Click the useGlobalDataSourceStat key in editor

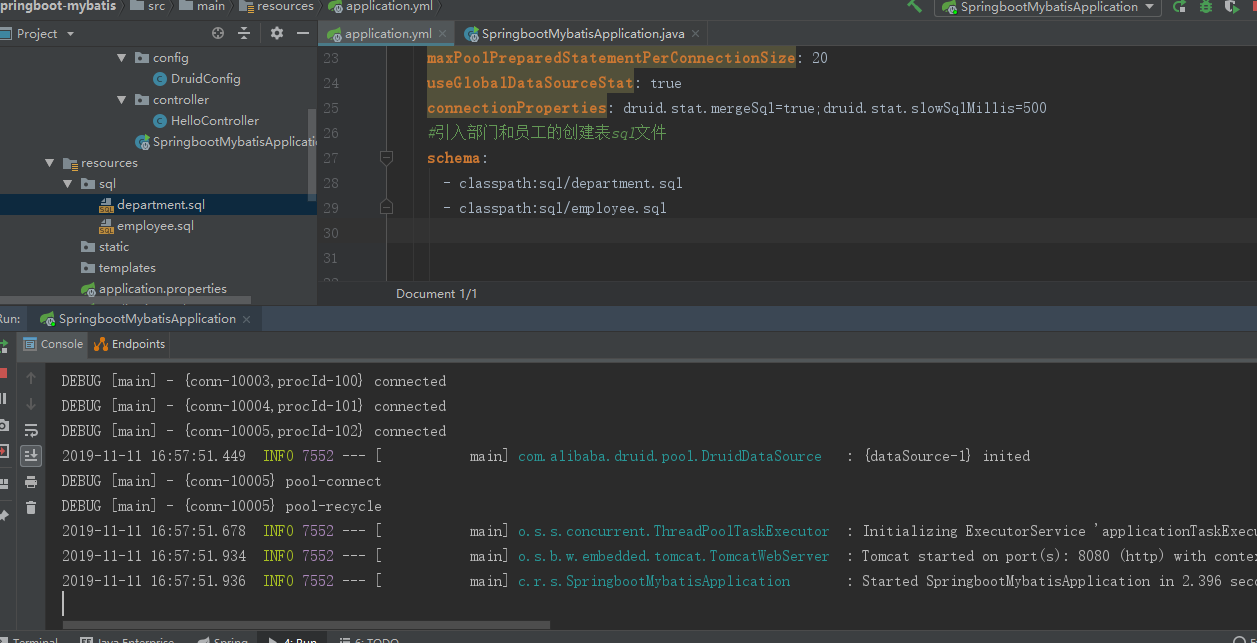coord(530,83)
